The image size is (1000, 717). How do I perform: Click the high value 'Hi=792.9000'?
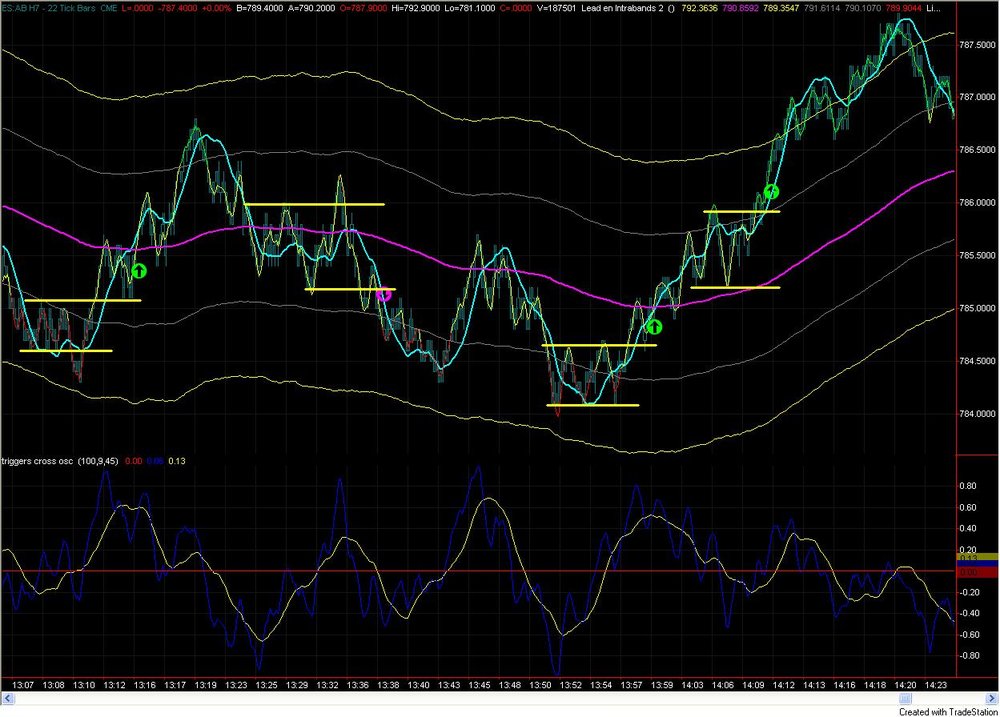(x=417, y=8)
